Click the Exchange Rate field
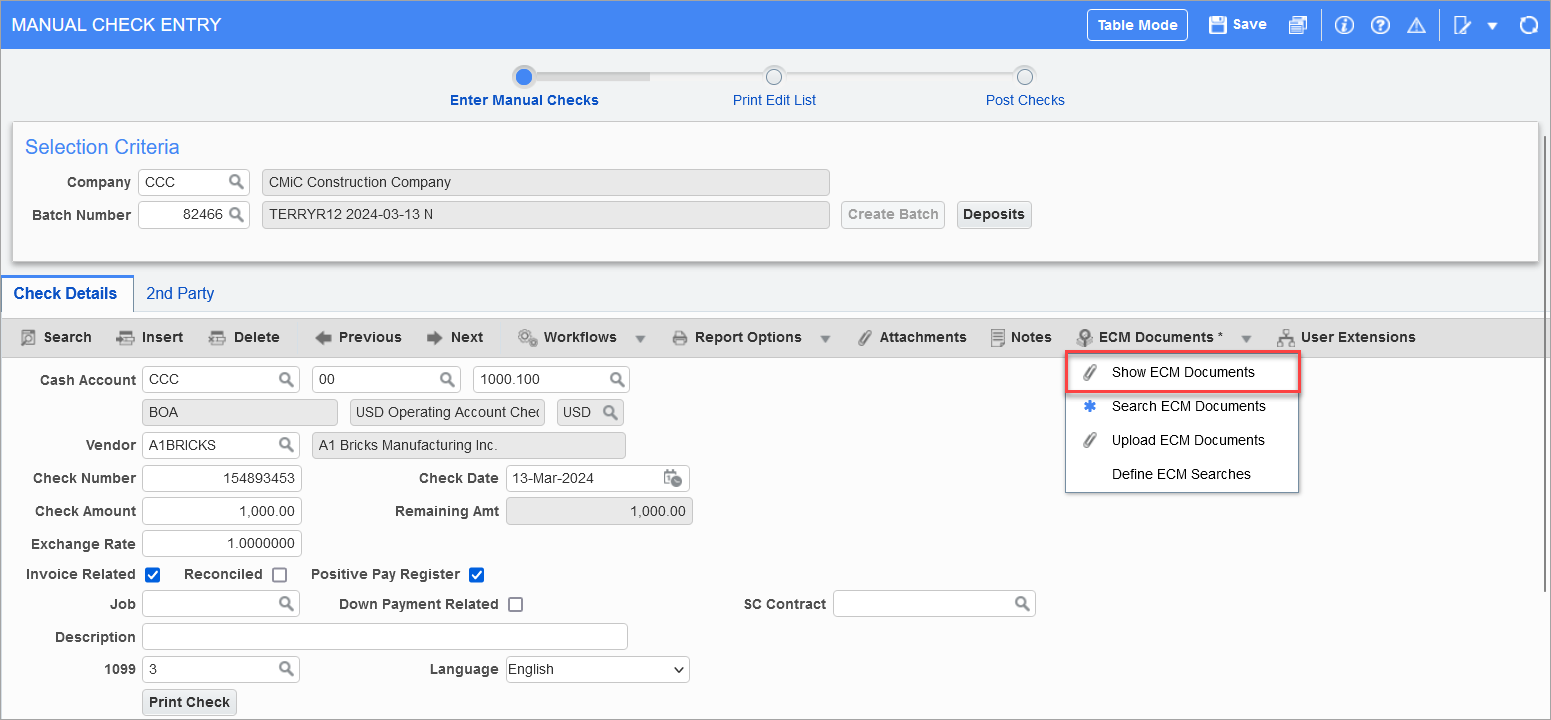The width and height of the screenshot is (1551, 720). tap(222, 543)
